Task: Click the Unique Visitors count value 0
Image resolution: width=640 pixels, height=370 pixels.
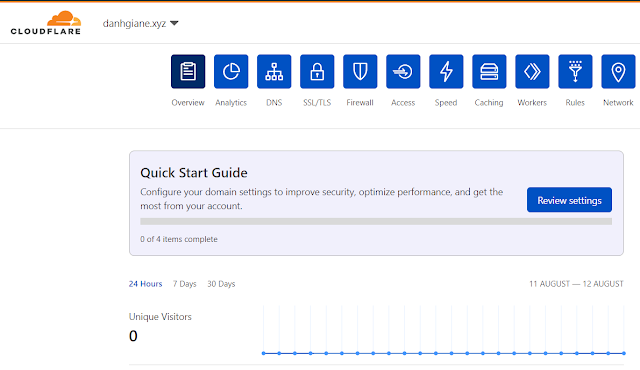Action: click(133, 336)
